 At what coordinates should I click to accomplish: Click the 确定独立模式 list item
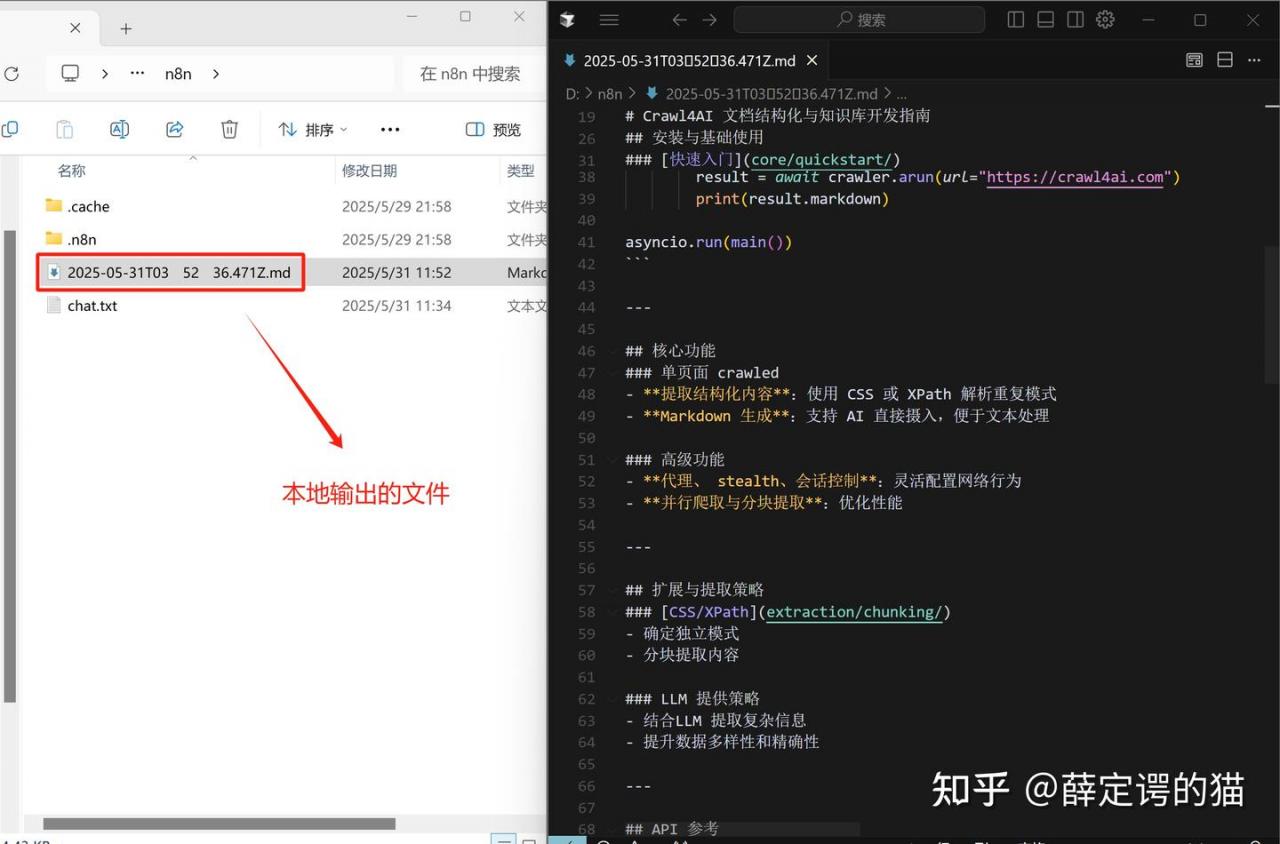(x=691, y=634)
